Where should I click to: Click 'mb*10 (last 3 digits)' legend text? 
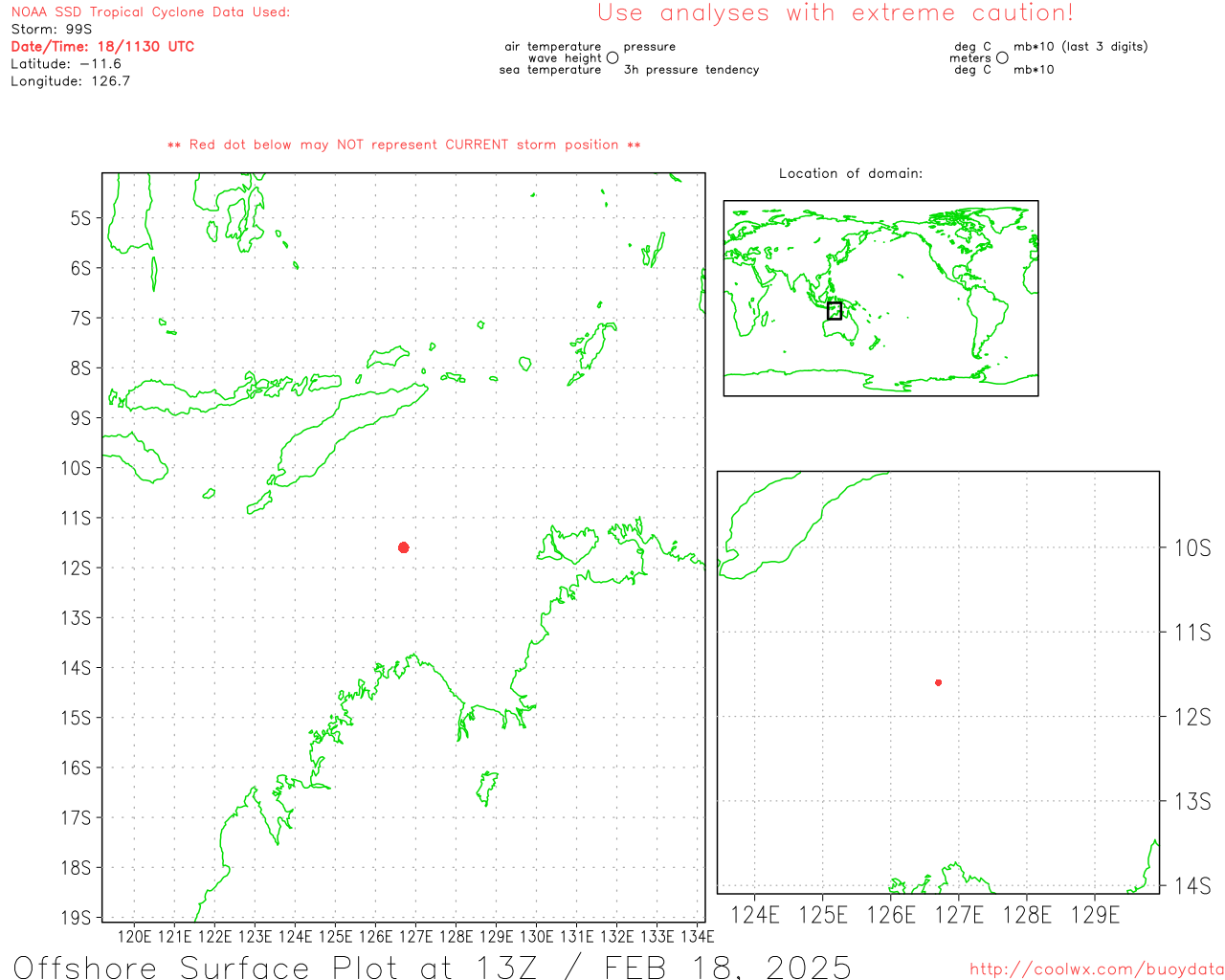[1080, 46]
